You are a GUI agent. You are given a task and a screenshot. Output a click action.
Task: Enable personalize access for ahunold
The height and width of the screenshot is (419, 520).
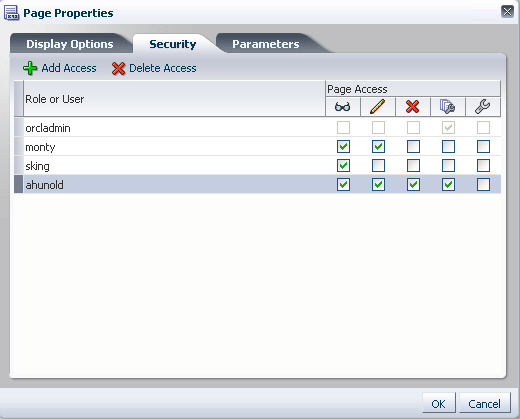pyautogui.click(x=483, y=184)
